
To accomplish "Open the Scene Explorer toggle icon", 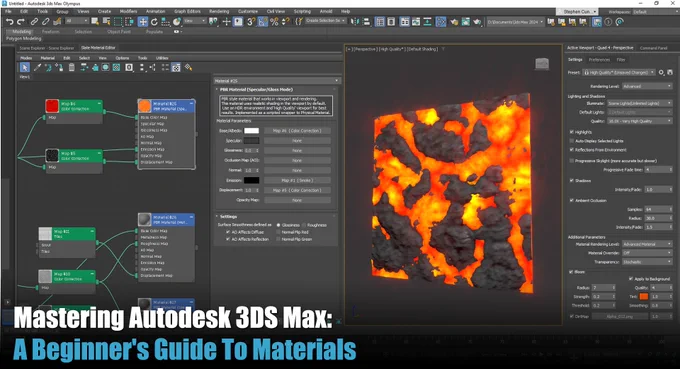I will point(380,21).
